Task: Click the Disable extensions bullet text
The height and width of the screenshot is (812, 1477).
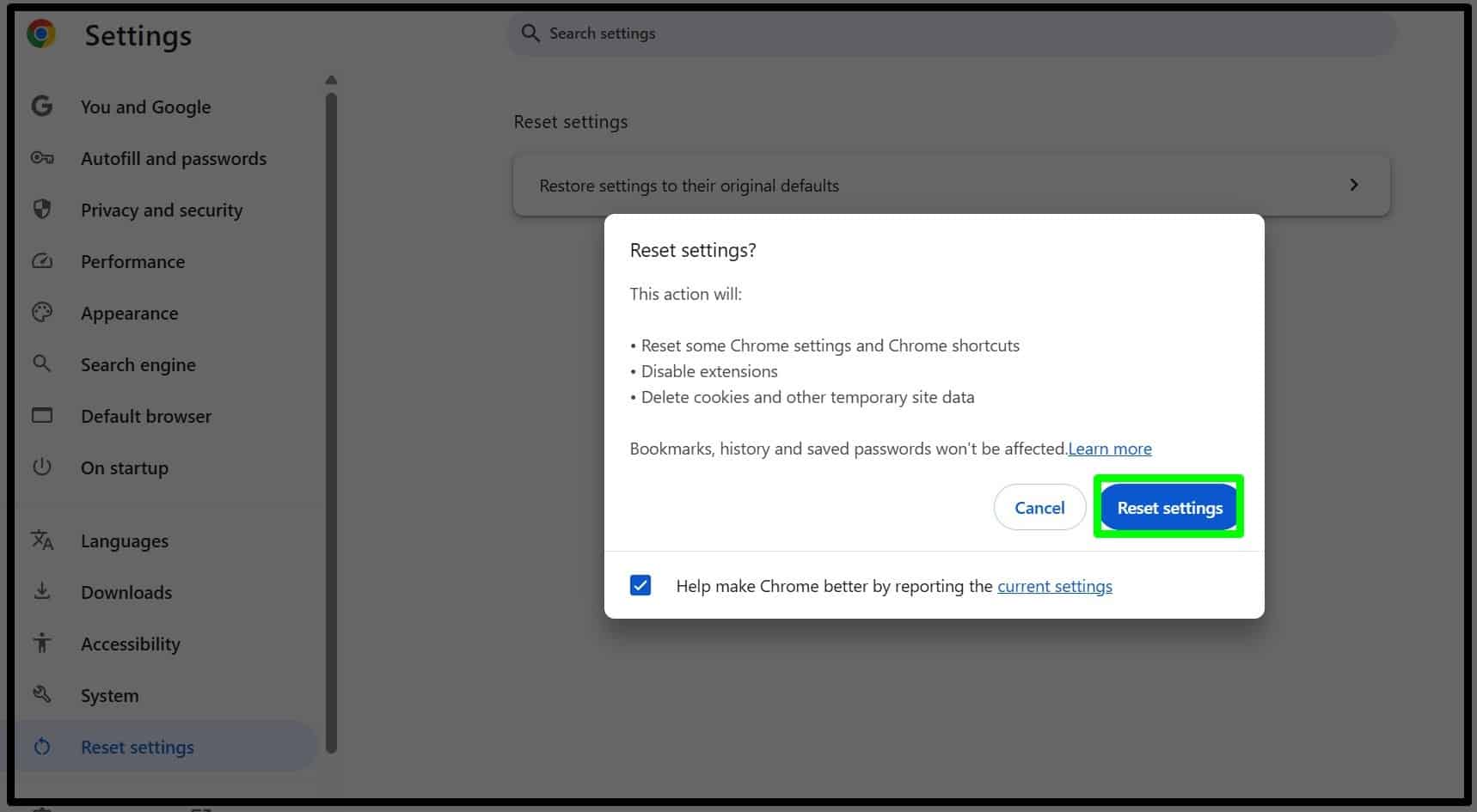Action: coord(709,371)
